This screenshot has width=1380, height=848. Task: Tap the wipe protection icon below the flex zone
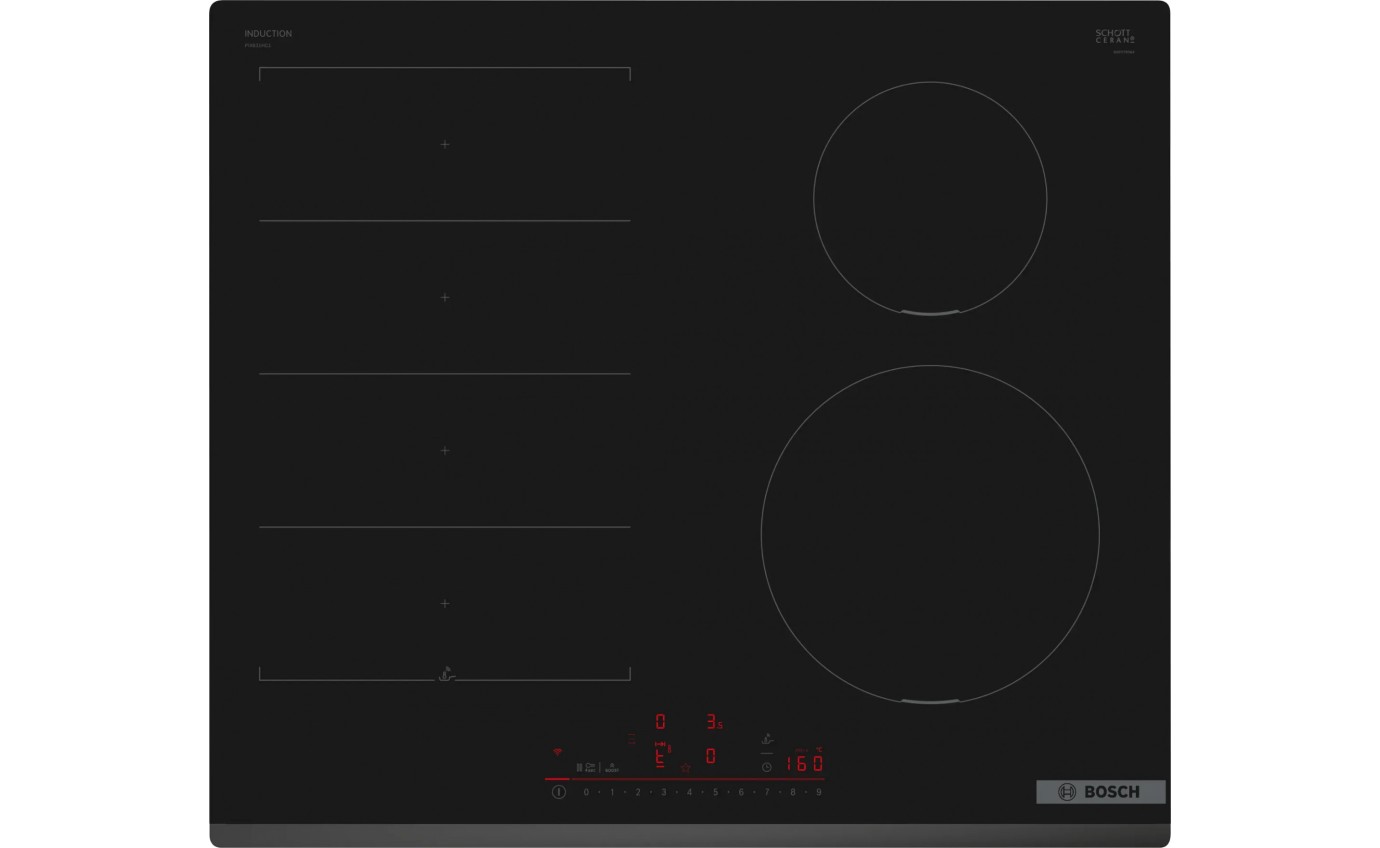(445, 673)
